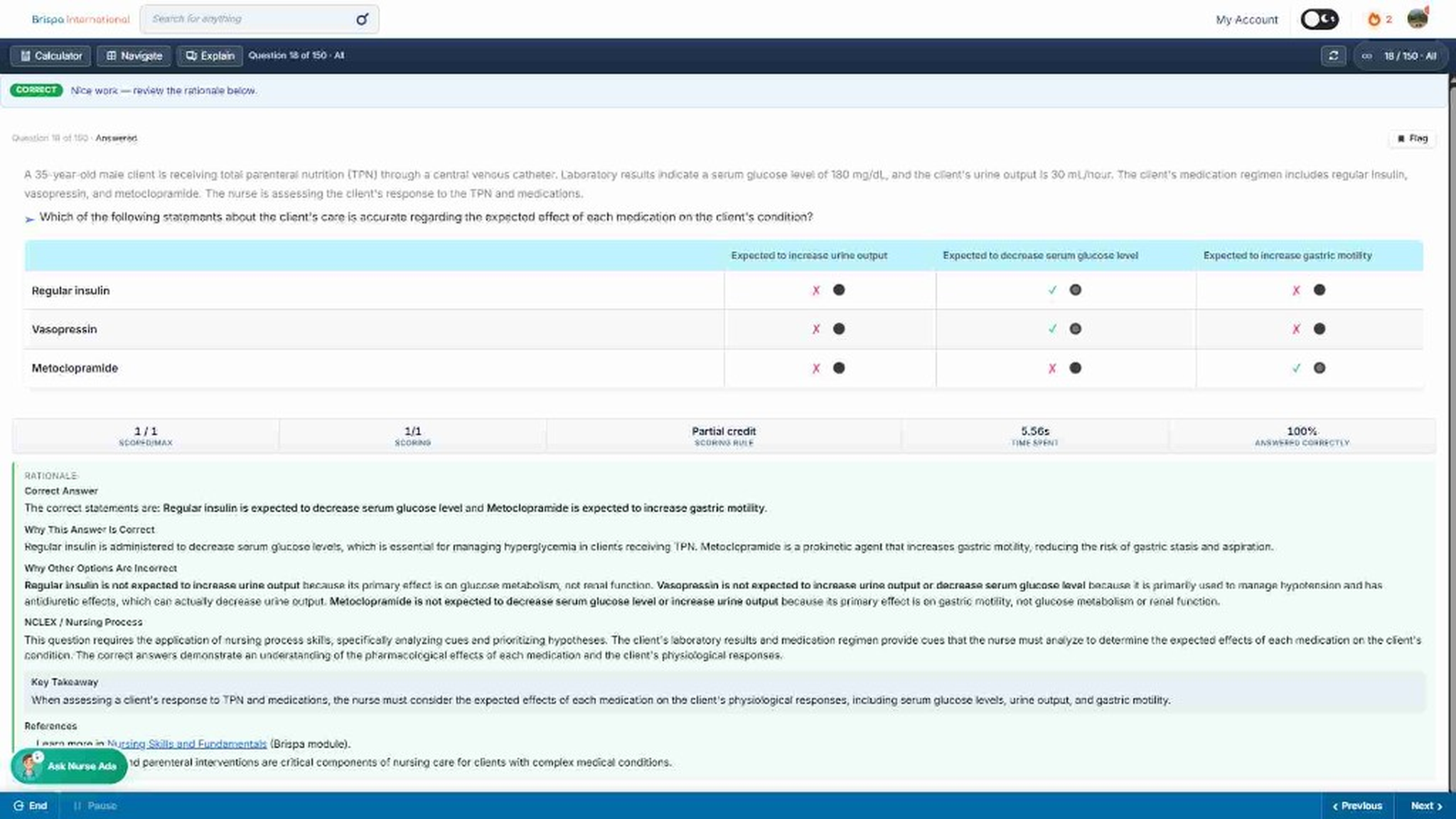This screenshot has width=1456, height=819.
Task: Click the Expected to decrease serum glucose level header
Action: (x=1040, y=255)
